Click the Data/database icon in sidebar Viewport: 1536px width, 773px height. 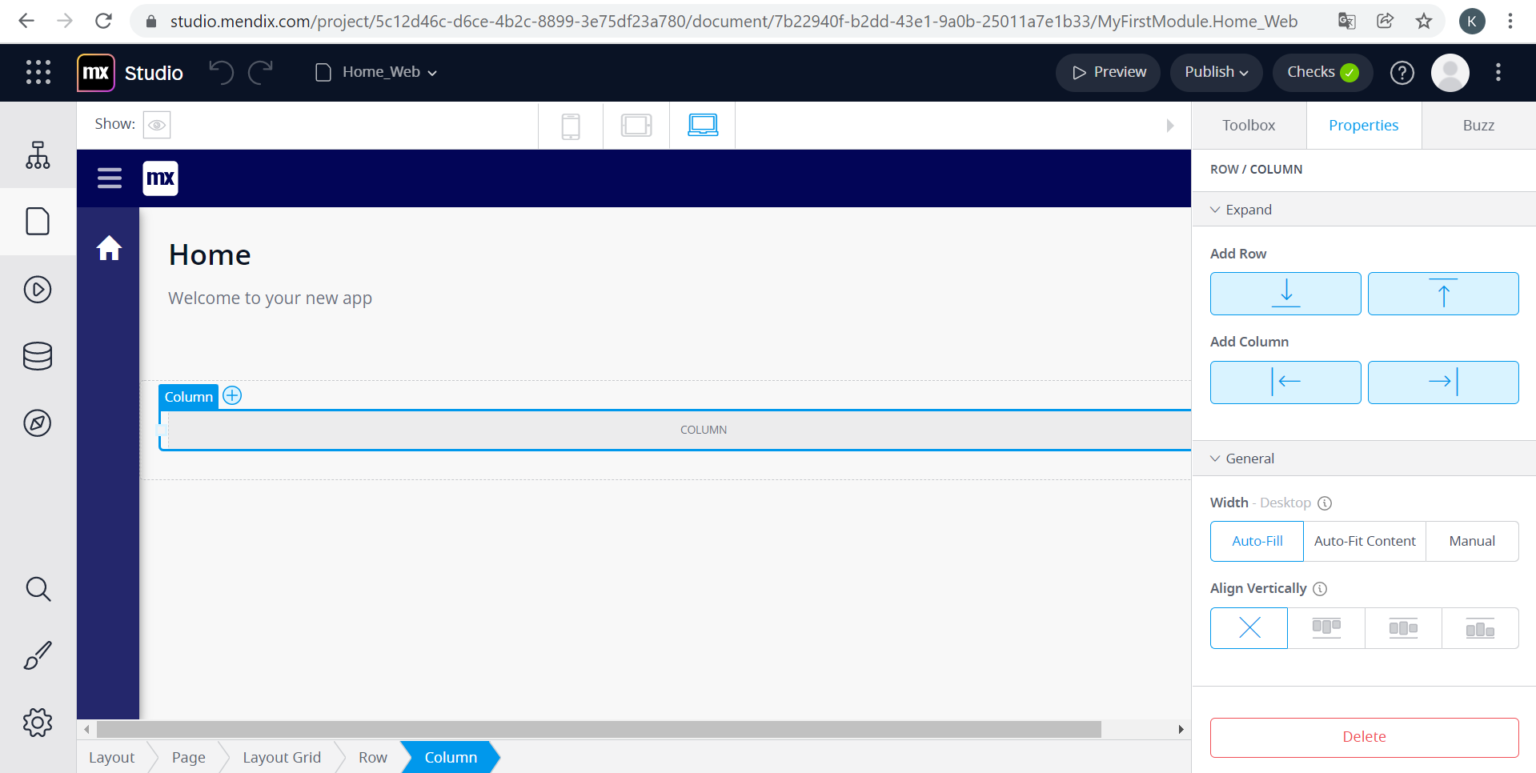[x=37, y=355]
